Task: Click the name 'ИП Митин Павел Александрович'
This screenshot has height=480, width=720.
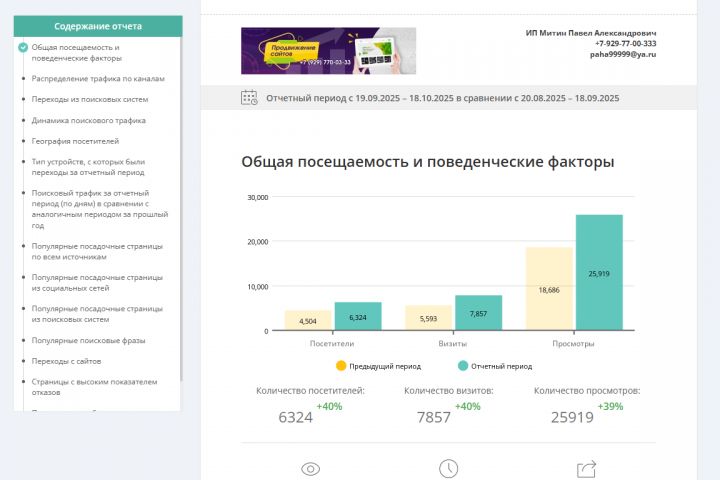Action: [x=591, y=33]
